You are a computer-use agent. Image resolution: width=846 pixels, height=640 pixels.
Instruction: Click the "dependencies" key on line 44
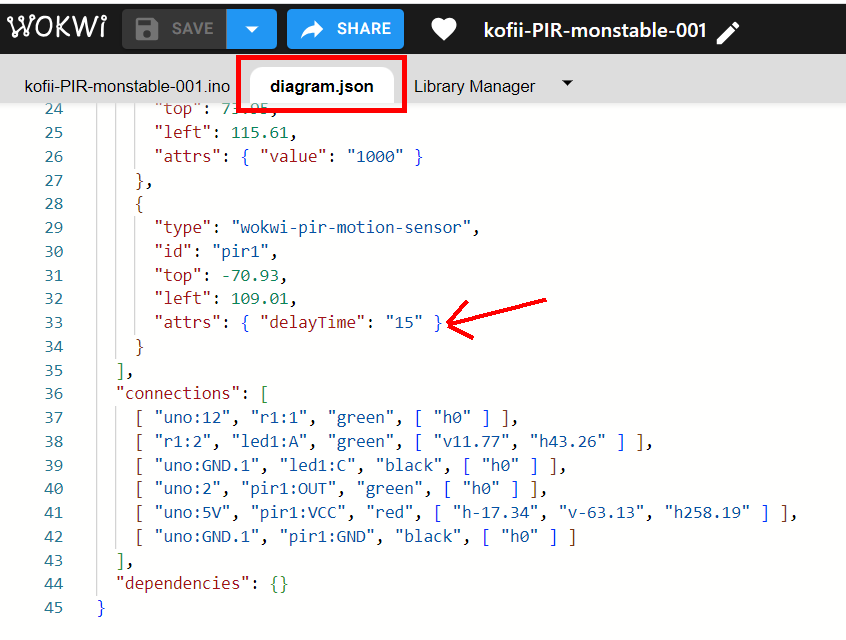pos(179,583)
